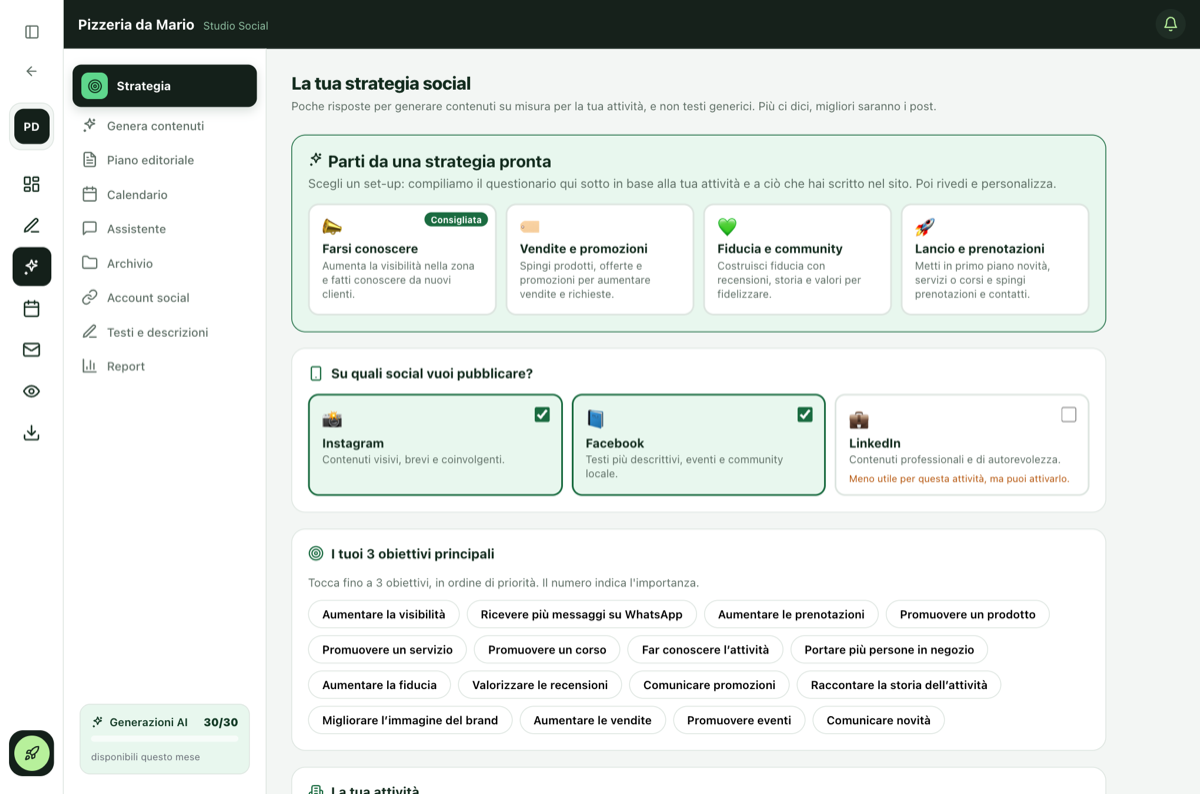Select objective Aumentare le vendite
Screen dimensions: 1200x794
click(x=592, y=720)
